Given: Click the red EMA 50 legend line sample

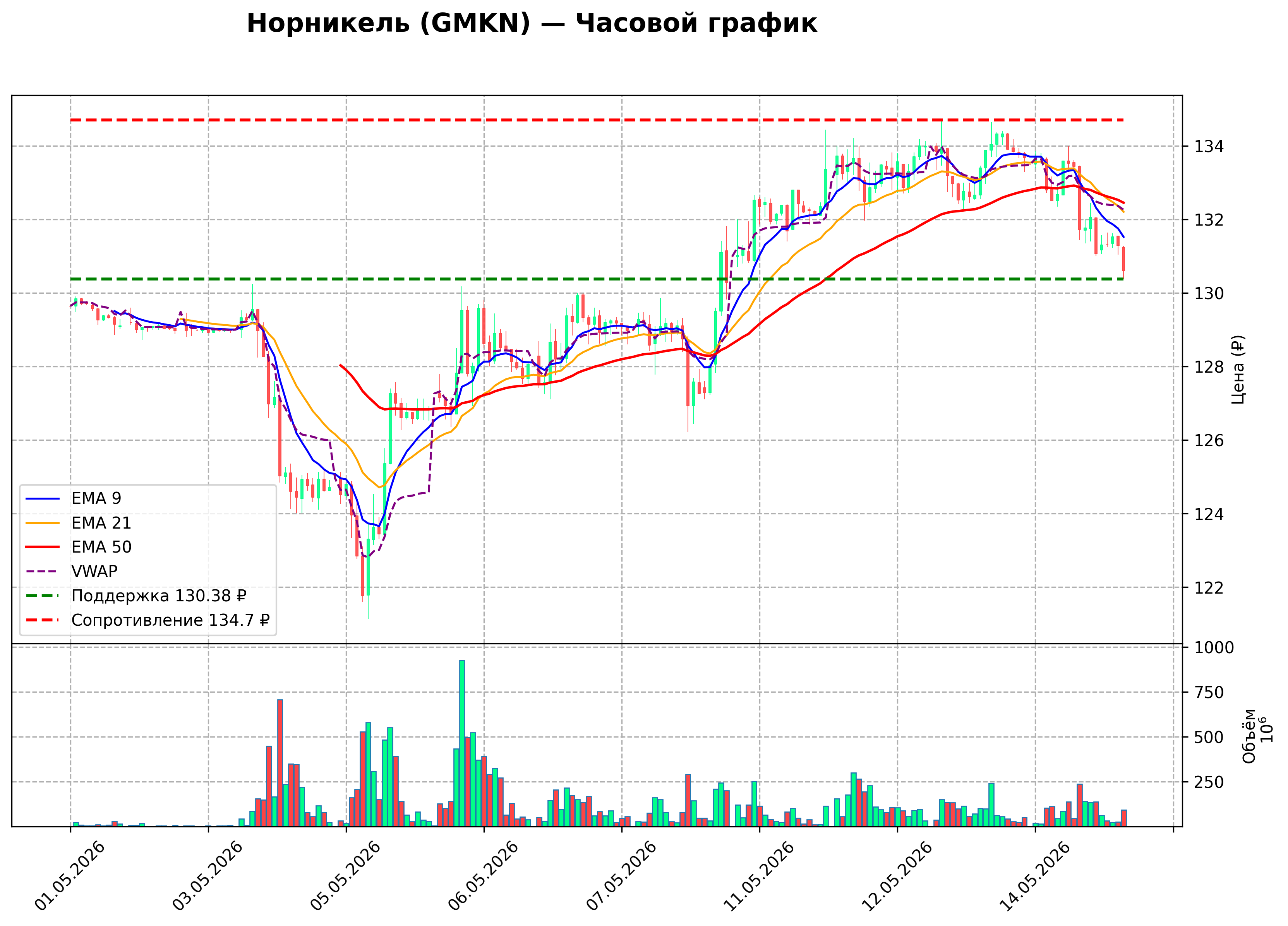Looking at the screenshot, I should click(43, 547).
